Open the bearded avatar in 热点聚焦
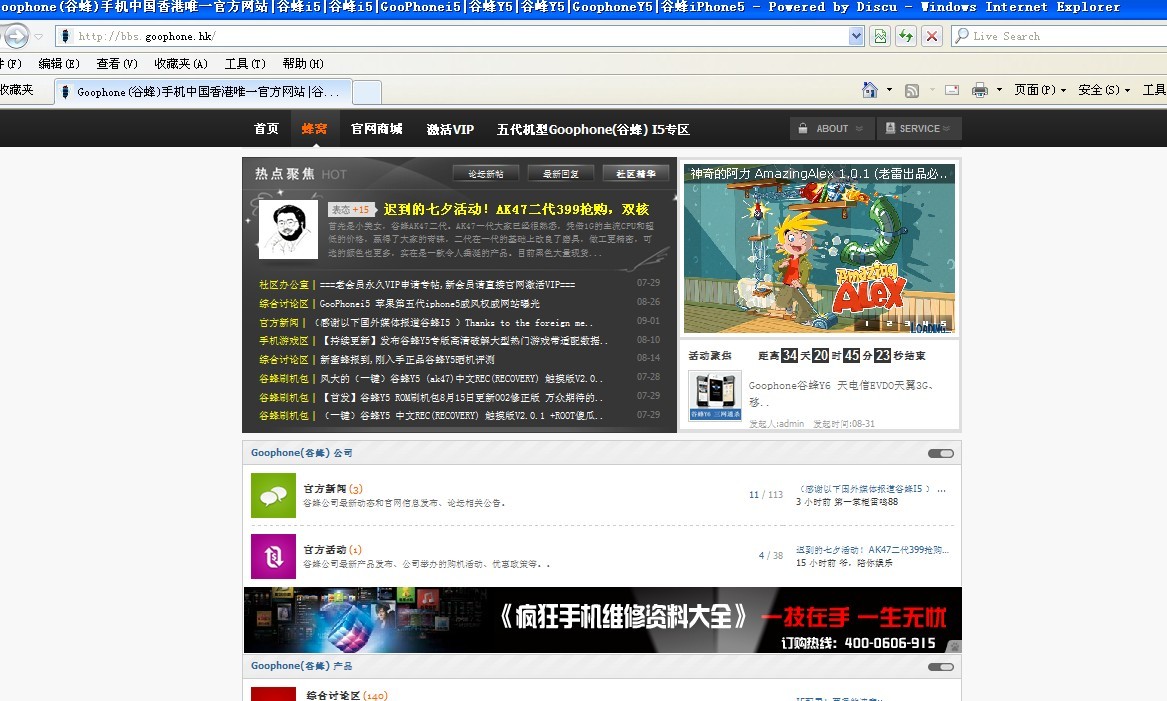This screenshot has height=701, width=1167. click(288, 229)
